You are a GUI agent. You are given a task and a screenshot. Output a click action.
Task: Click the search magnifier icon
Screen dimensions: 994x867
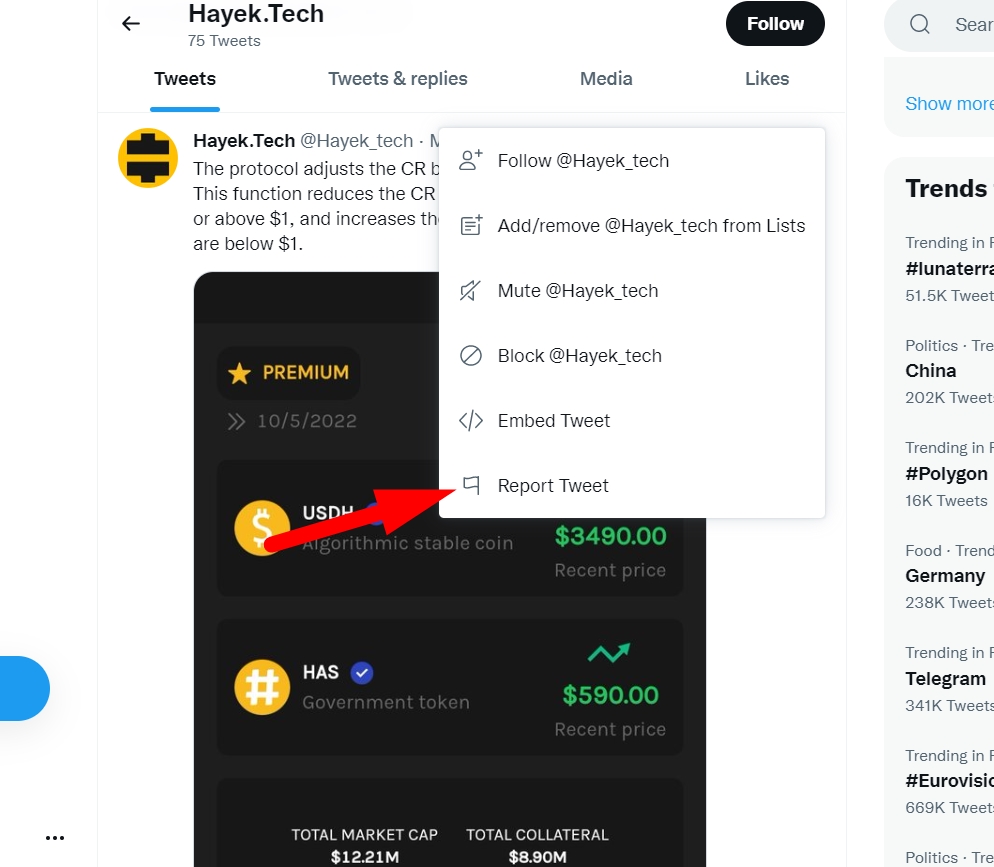[x=919, y=24]
